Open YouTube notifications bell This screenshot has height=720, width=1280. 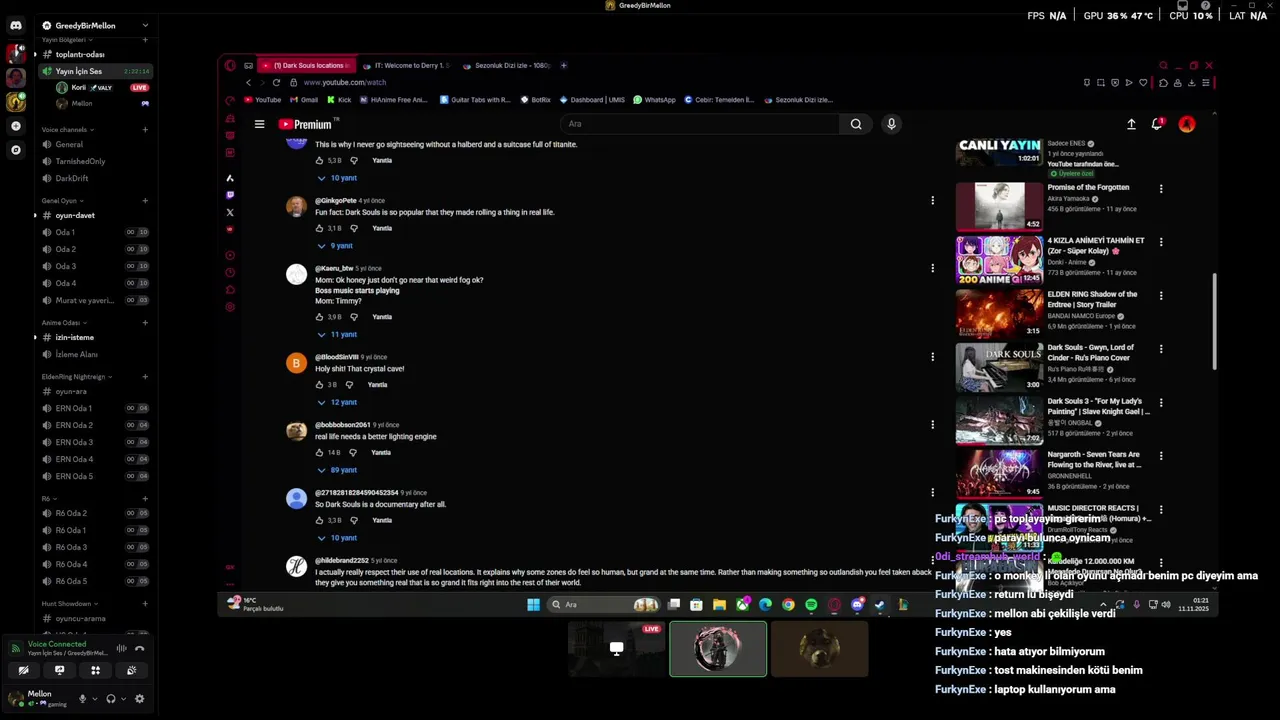click(x=1157, y=124)
